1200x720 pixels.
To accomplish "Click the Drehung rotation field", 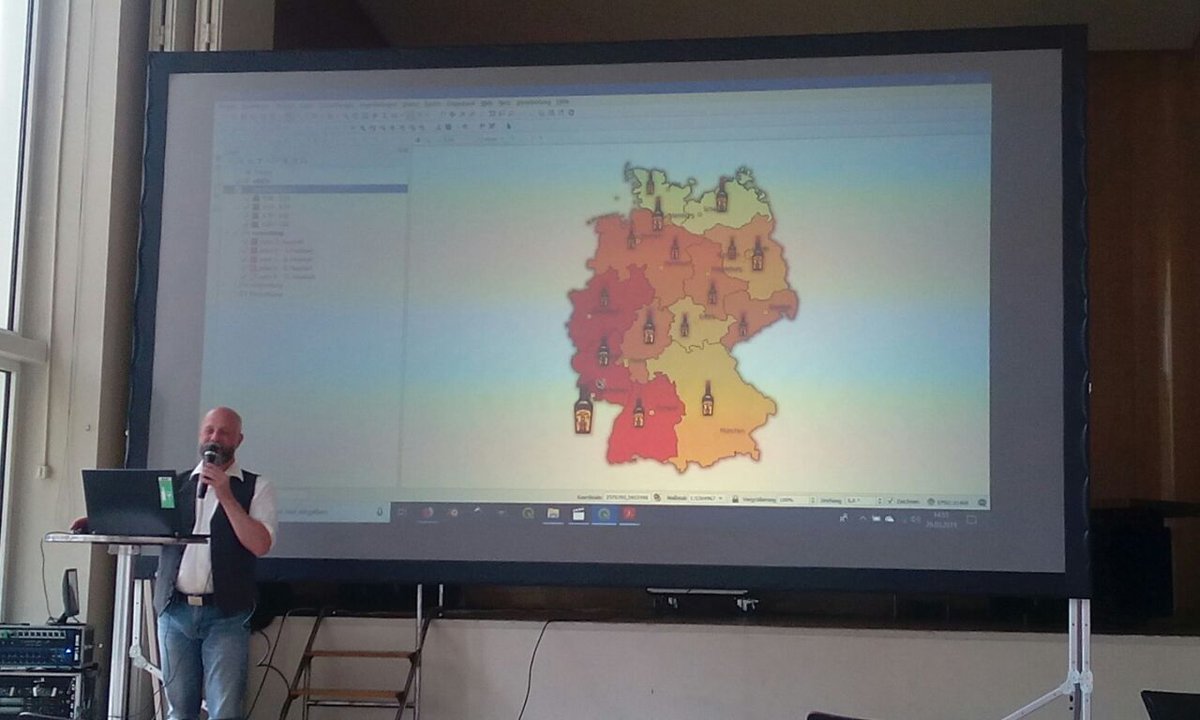I will pos(861,500).
